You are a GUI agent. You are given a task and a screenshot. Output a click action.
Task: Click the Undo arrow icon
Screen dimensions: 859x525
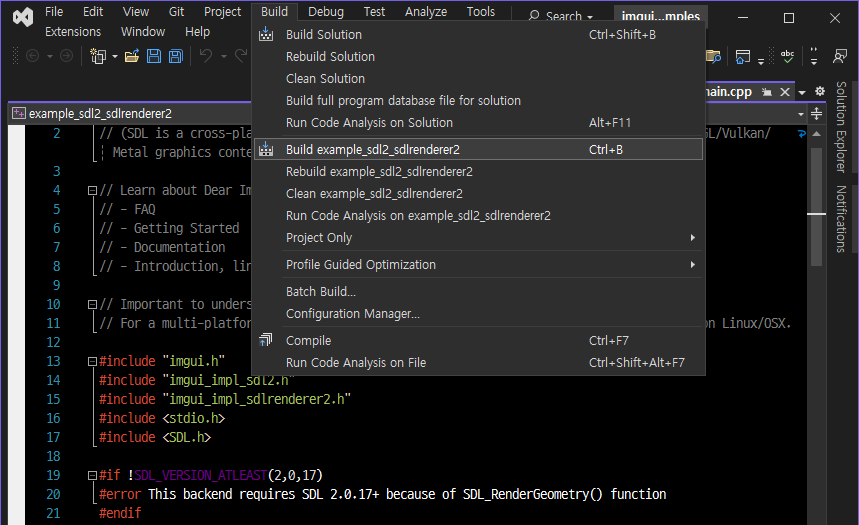pos(206,56)
